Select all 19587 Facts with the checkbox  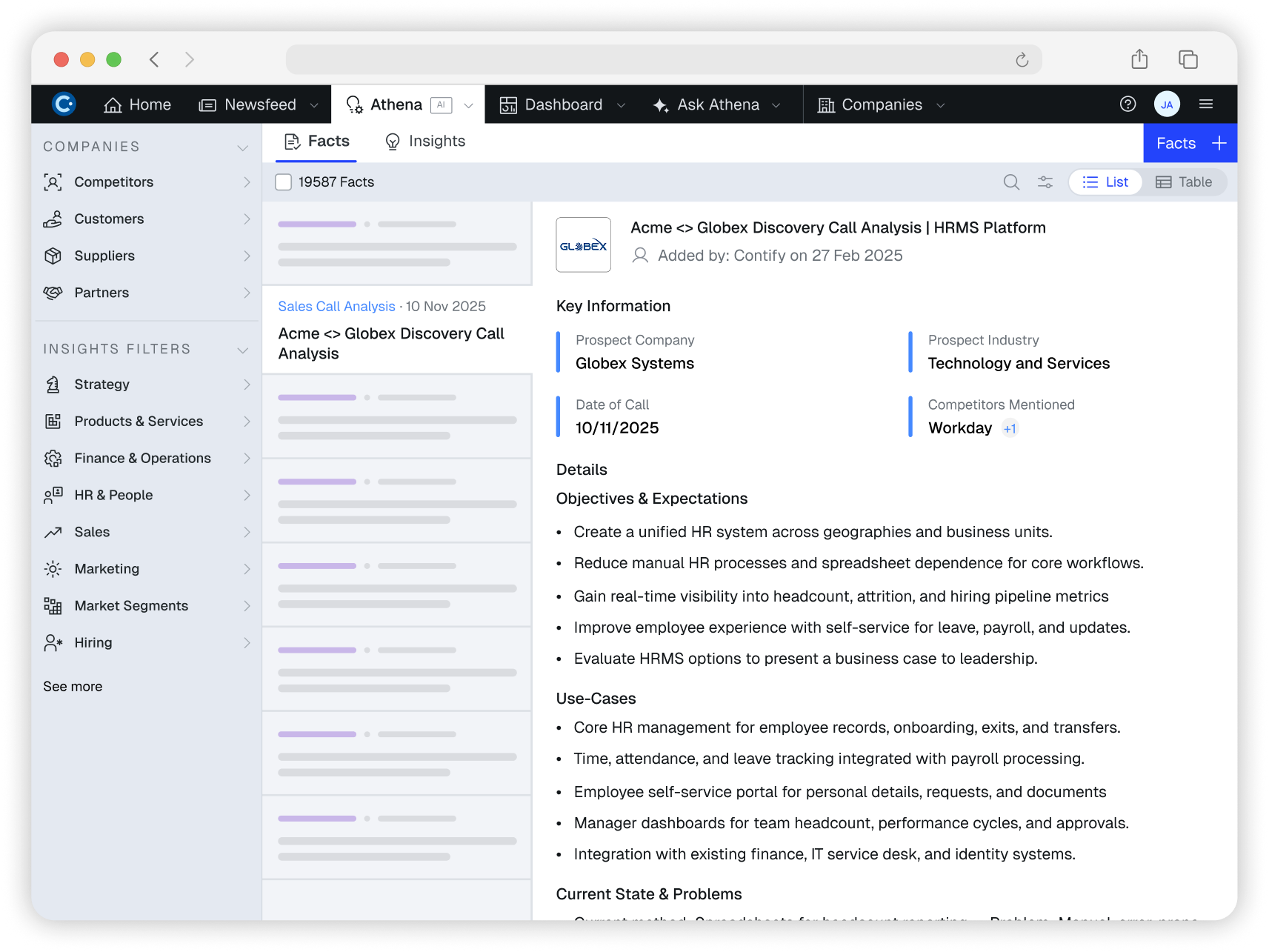[x=283, y=182]
